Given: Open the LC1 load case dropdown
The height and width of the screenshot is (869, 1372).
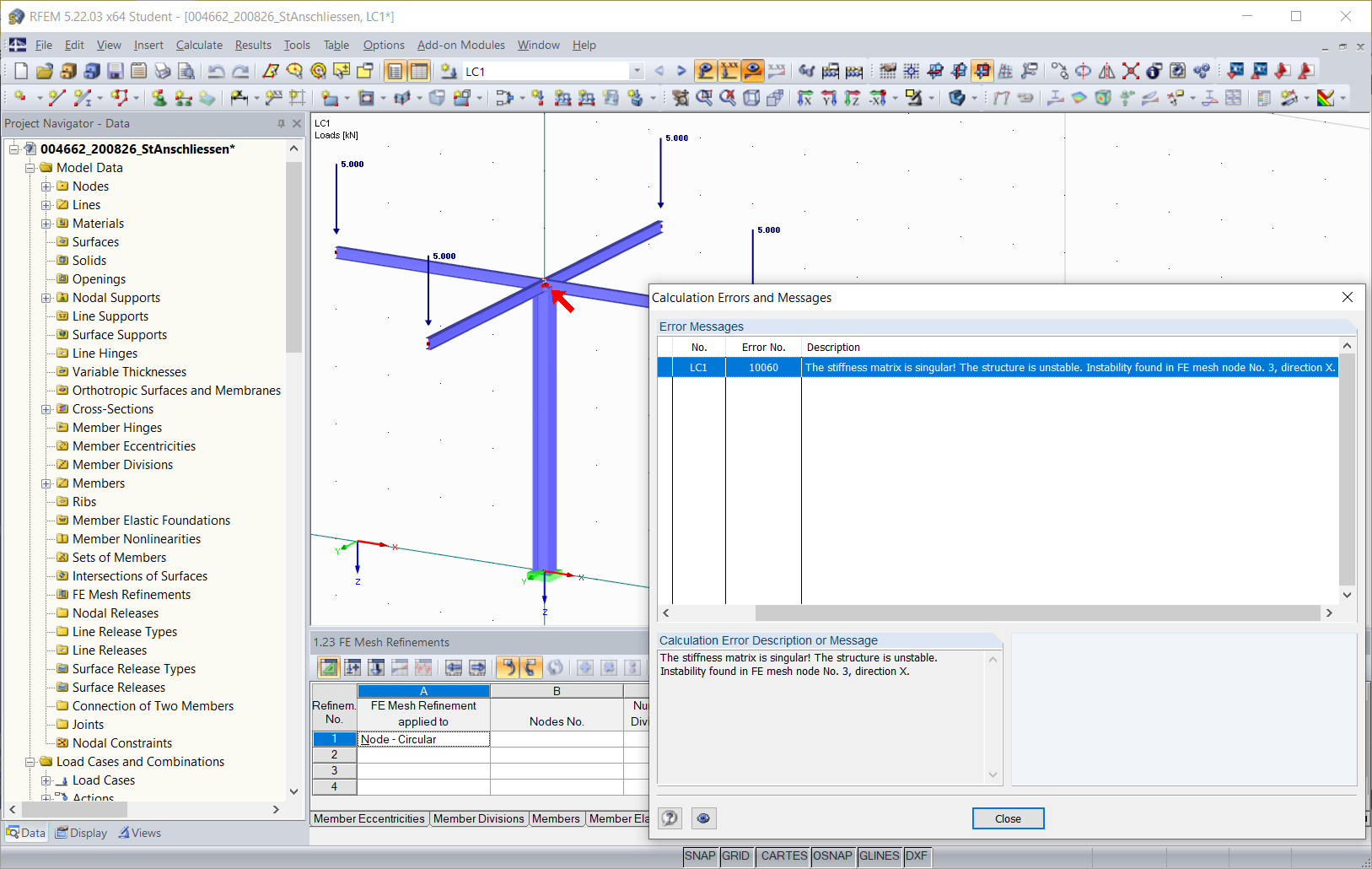Looking at the screenshot, I should coord(637,71).
